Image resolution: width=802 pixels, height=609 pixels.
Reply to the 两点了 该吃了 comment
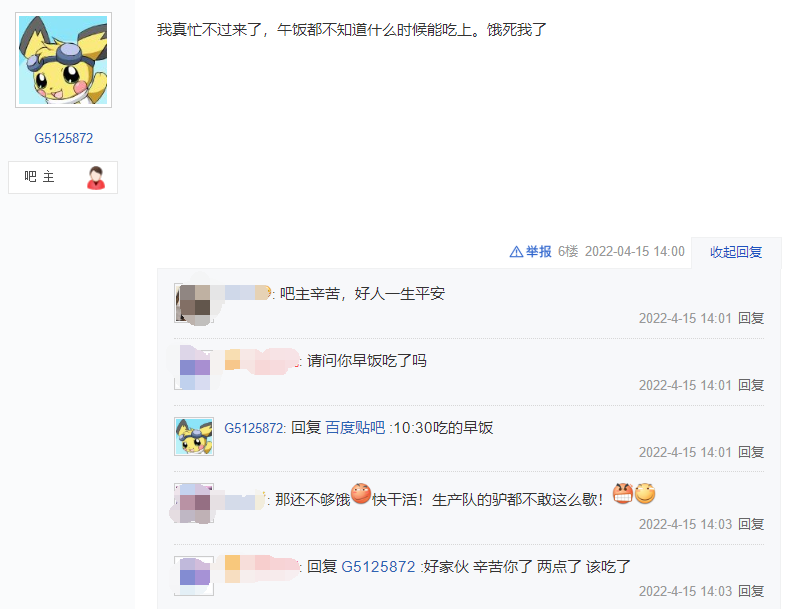click(x=751, y=591)
